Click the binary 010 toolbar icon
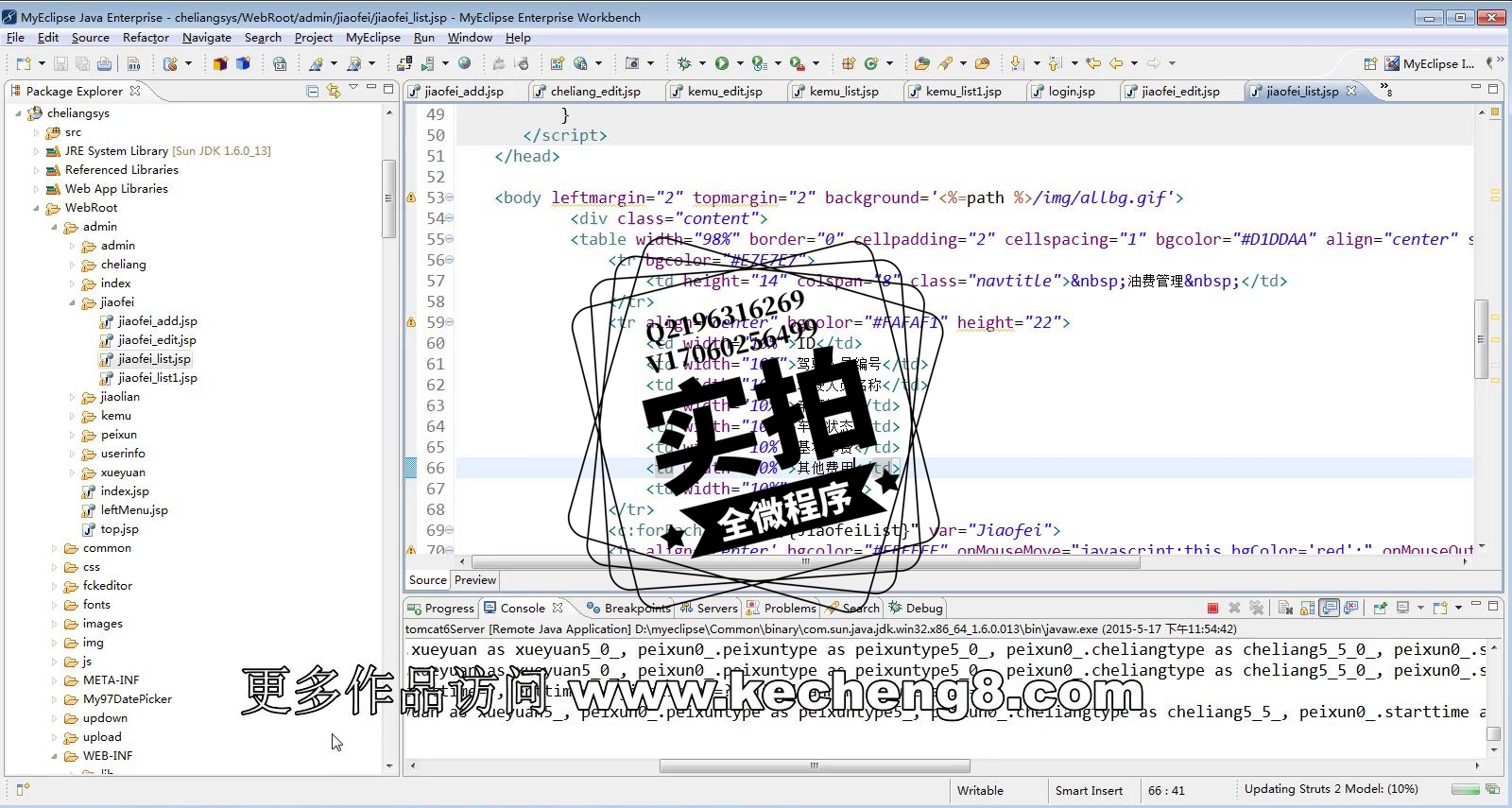Image resolution: width=1512 pixels, height=808 pixels. [134, 63]
